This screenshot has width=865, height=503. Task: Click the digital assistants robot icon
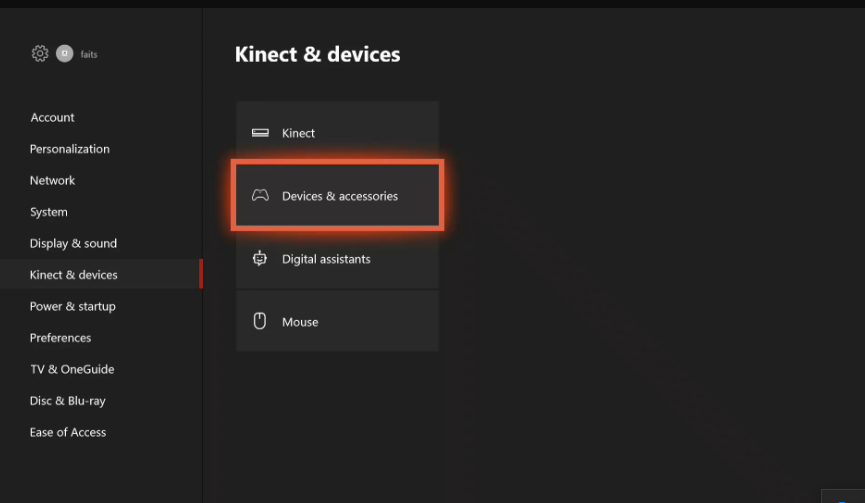pyautogui.click(x=260, y=258)
